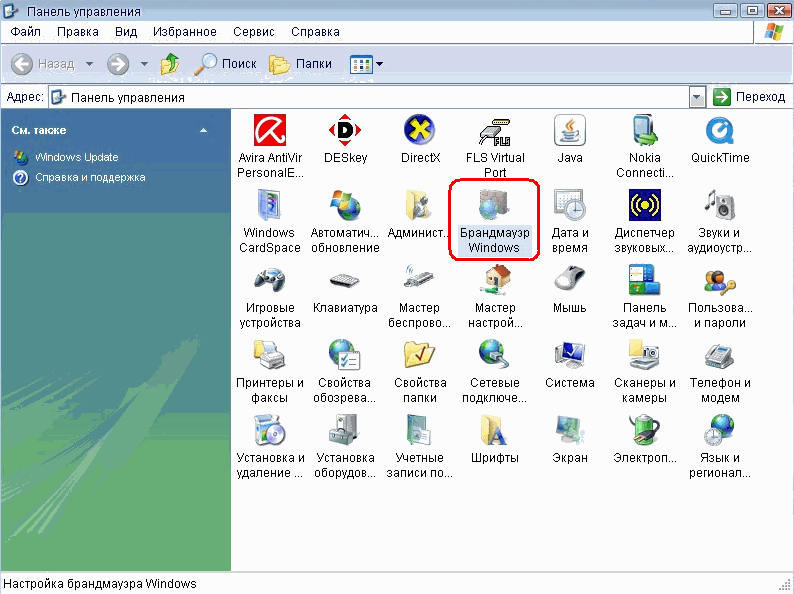Open the Система (System) icon
The height and width of the screenshot is (594, 794).
[569, 356]
